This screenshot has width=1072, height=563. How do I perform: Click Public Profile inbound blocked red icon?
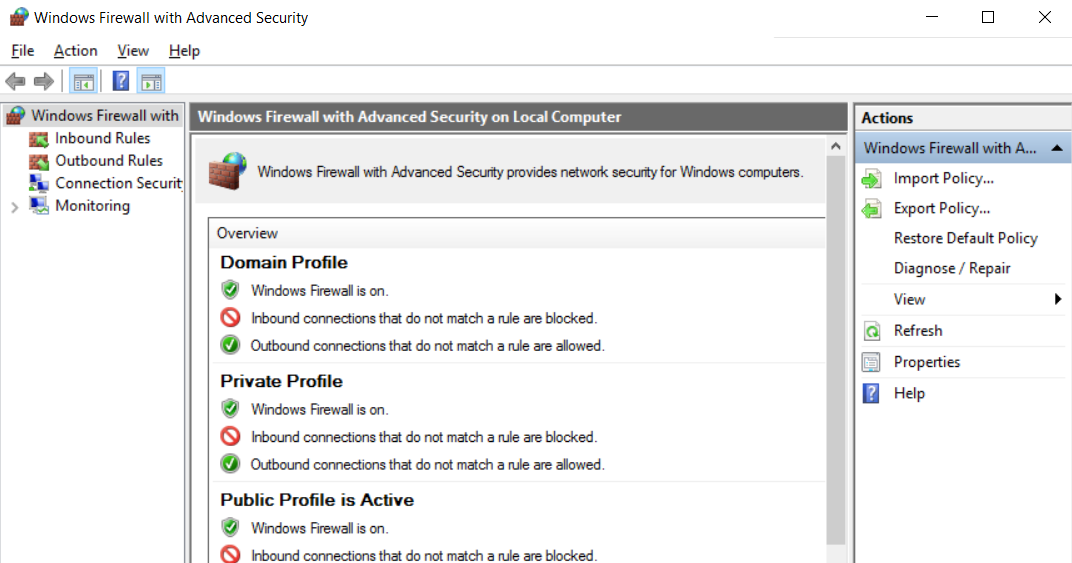coord(230,554)
